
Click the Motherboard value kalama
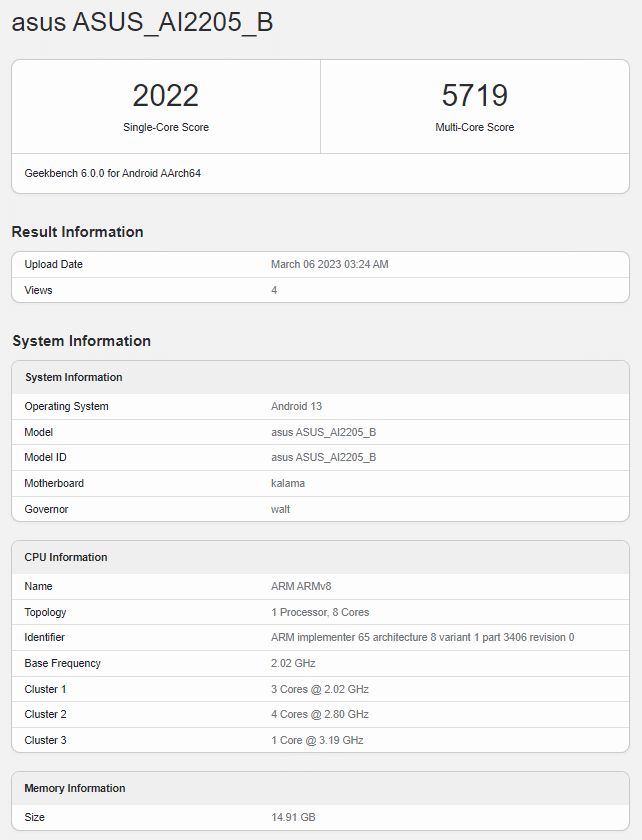point(288,483)
